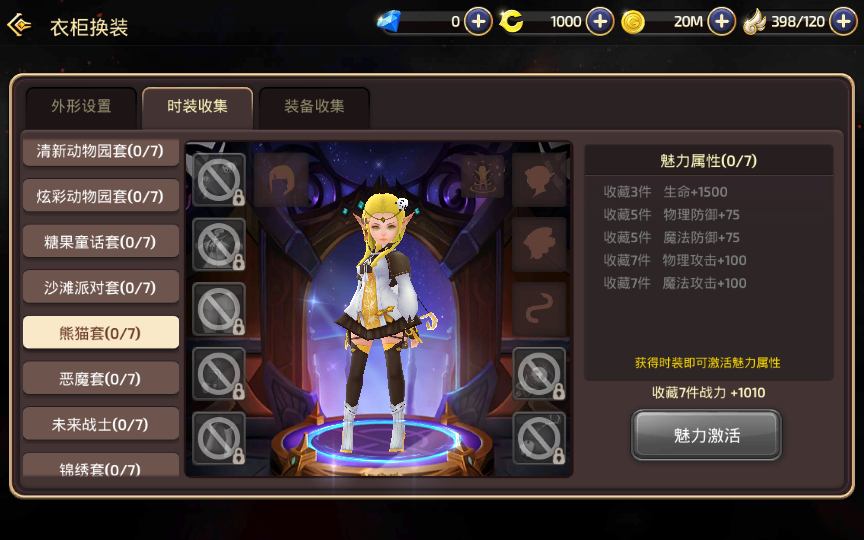
Task: Go back using the arrow icon
Action: click(19, 25)
